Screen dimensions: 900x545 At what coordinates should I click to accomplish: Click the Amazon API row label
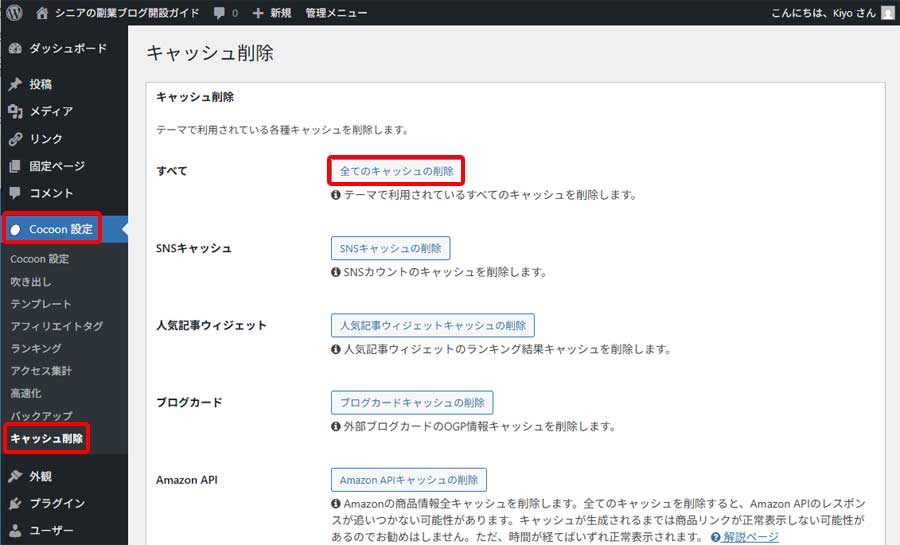coord(187,480)
